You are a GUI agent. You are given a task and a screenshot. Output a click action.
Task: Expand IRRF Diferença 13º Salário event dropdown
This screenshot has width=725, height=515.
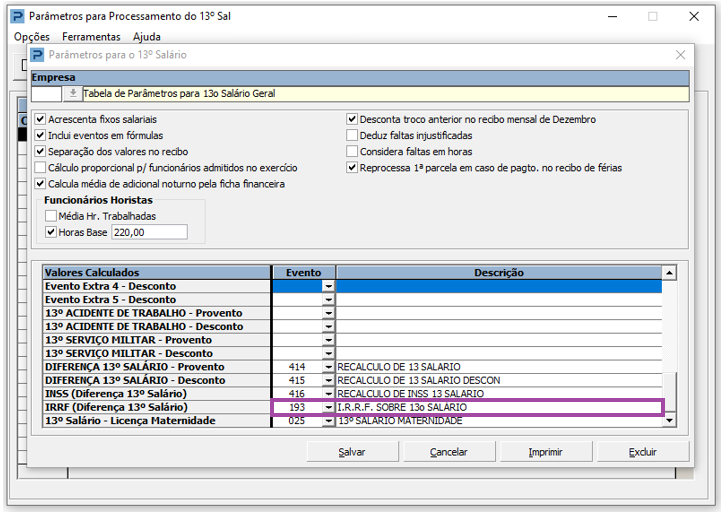click(328, 408)
